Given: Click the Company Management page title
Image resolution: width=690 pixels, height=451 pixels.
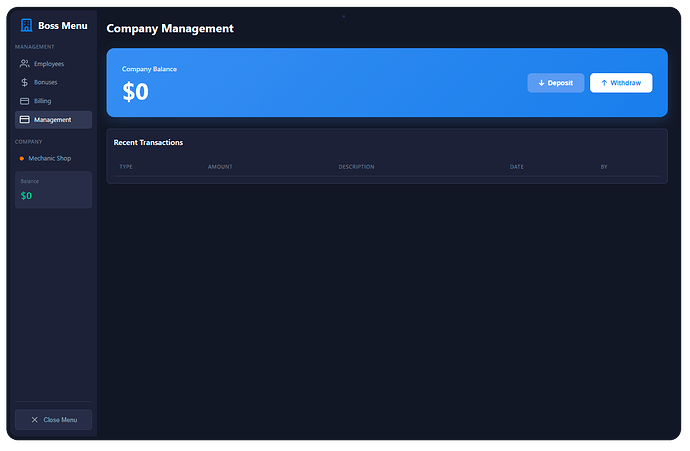Looking at the screenshot, I should click(170, 29).
